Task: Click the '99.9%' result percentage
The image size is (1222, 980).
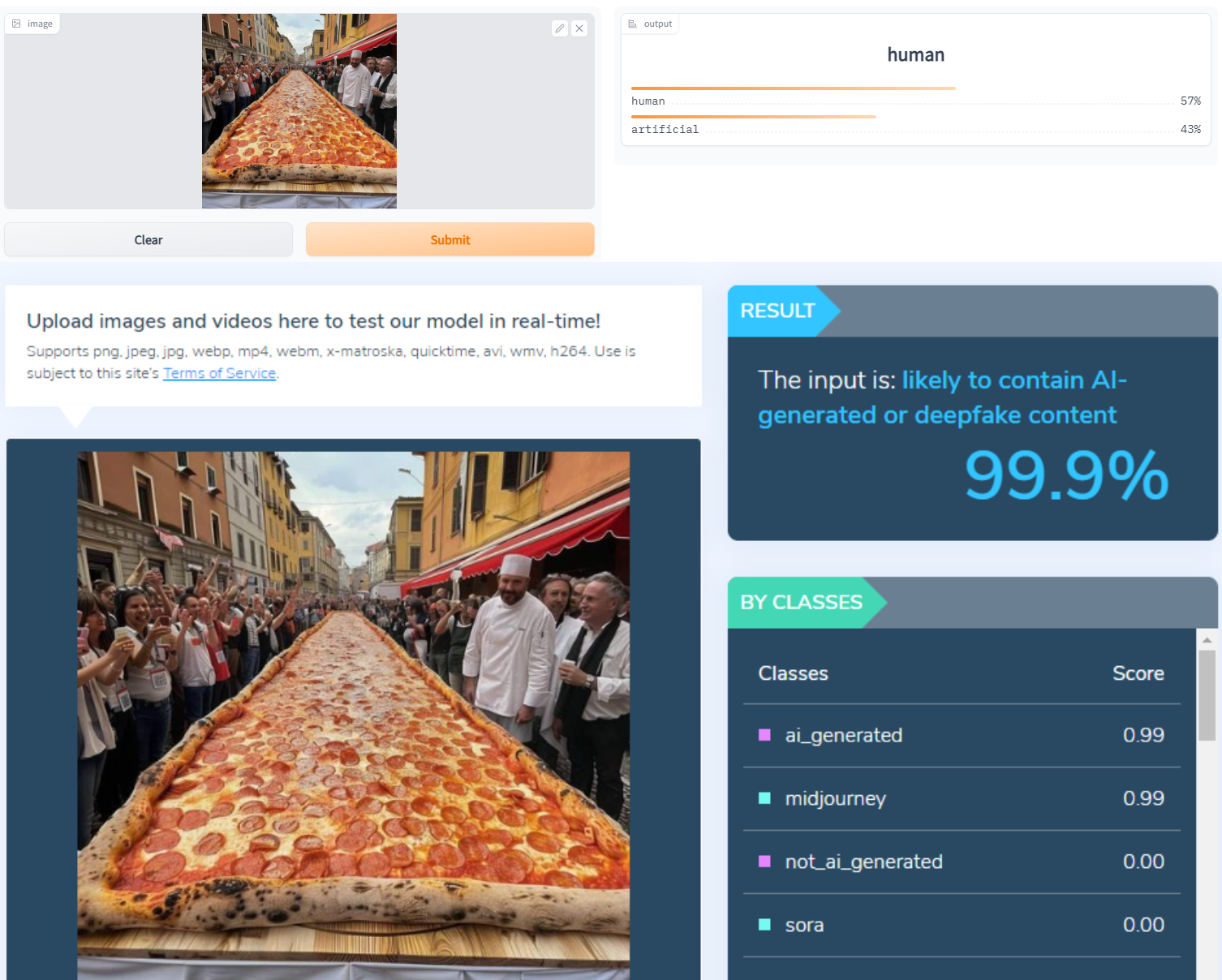Action: point(1066,475)
